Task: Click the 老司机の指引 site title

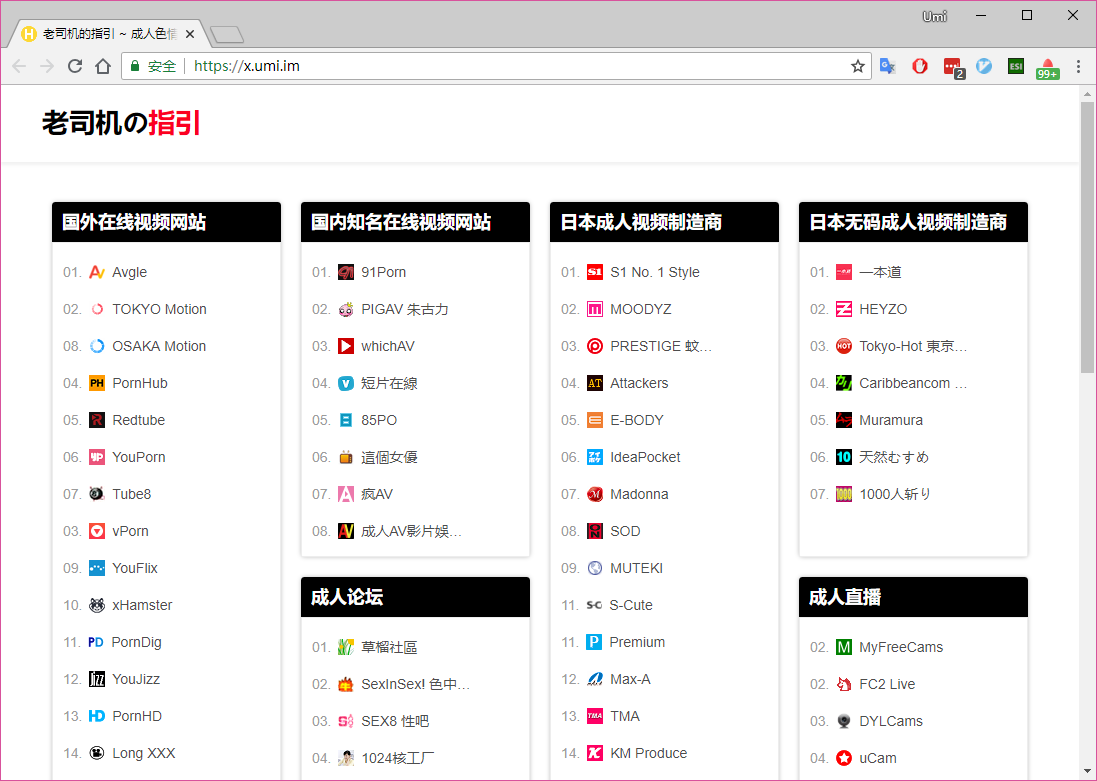Action: [121, 123]
